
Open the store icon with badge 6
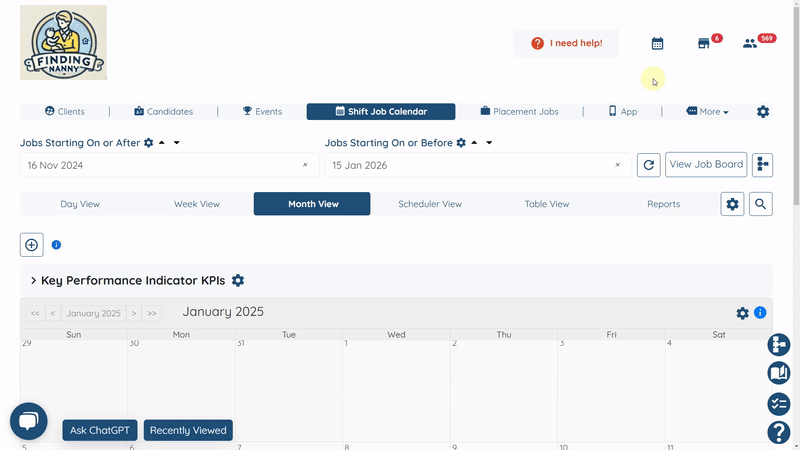(x=704, y=43)
